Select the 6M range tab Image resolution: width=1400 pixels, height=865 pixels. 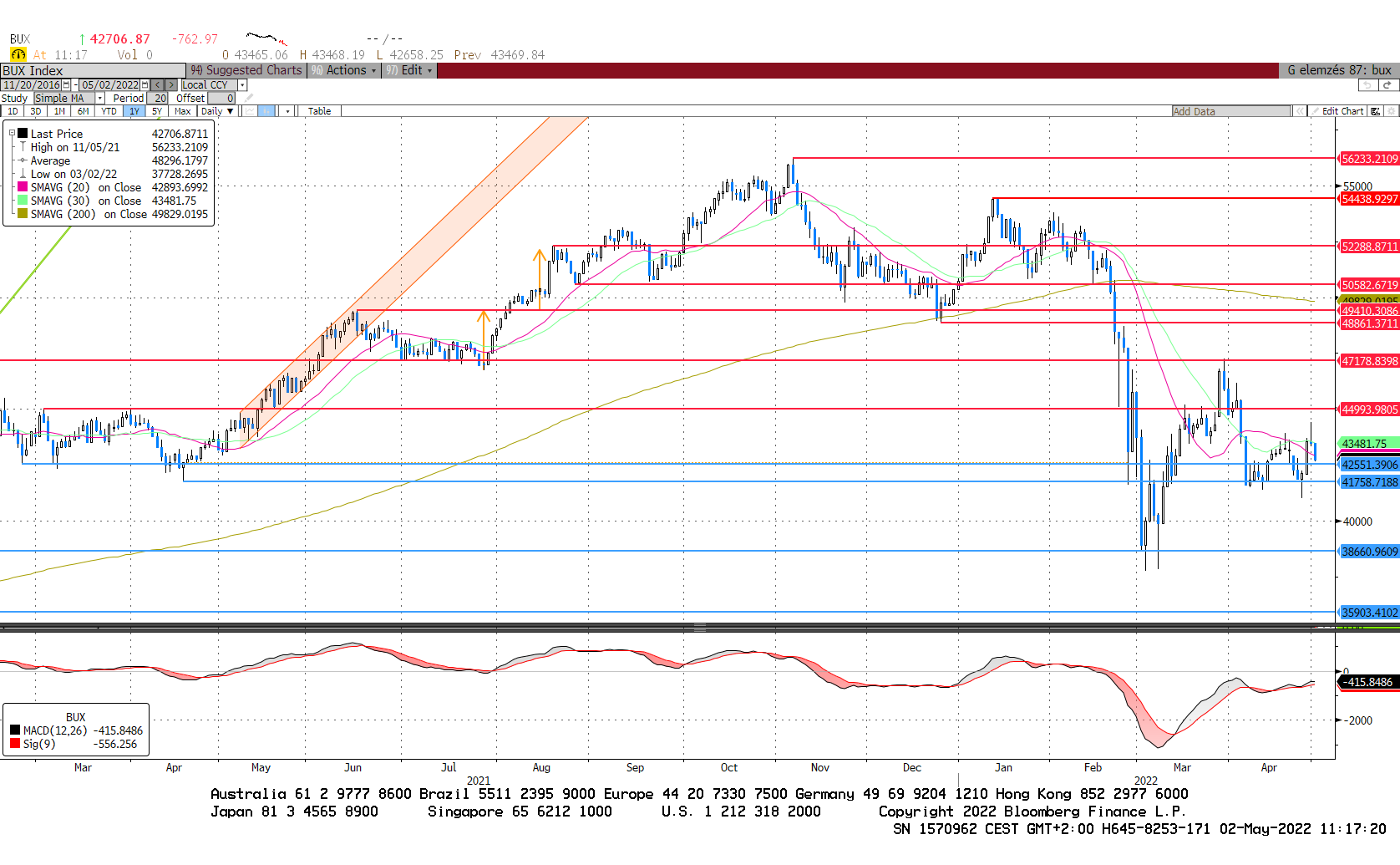pos(83,111)
